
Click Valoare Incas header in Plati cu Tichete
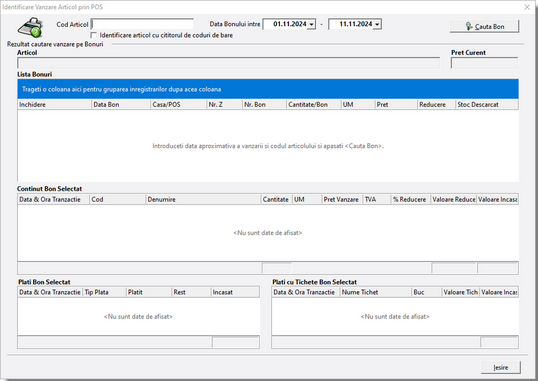coord(499,292)
